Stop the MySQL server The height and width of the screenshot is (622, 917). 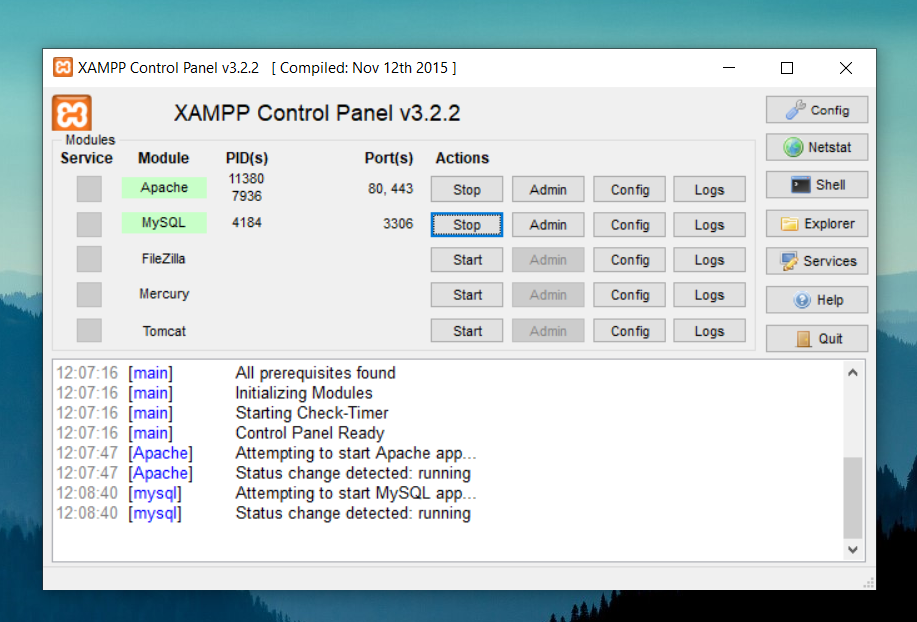point(466,224)
